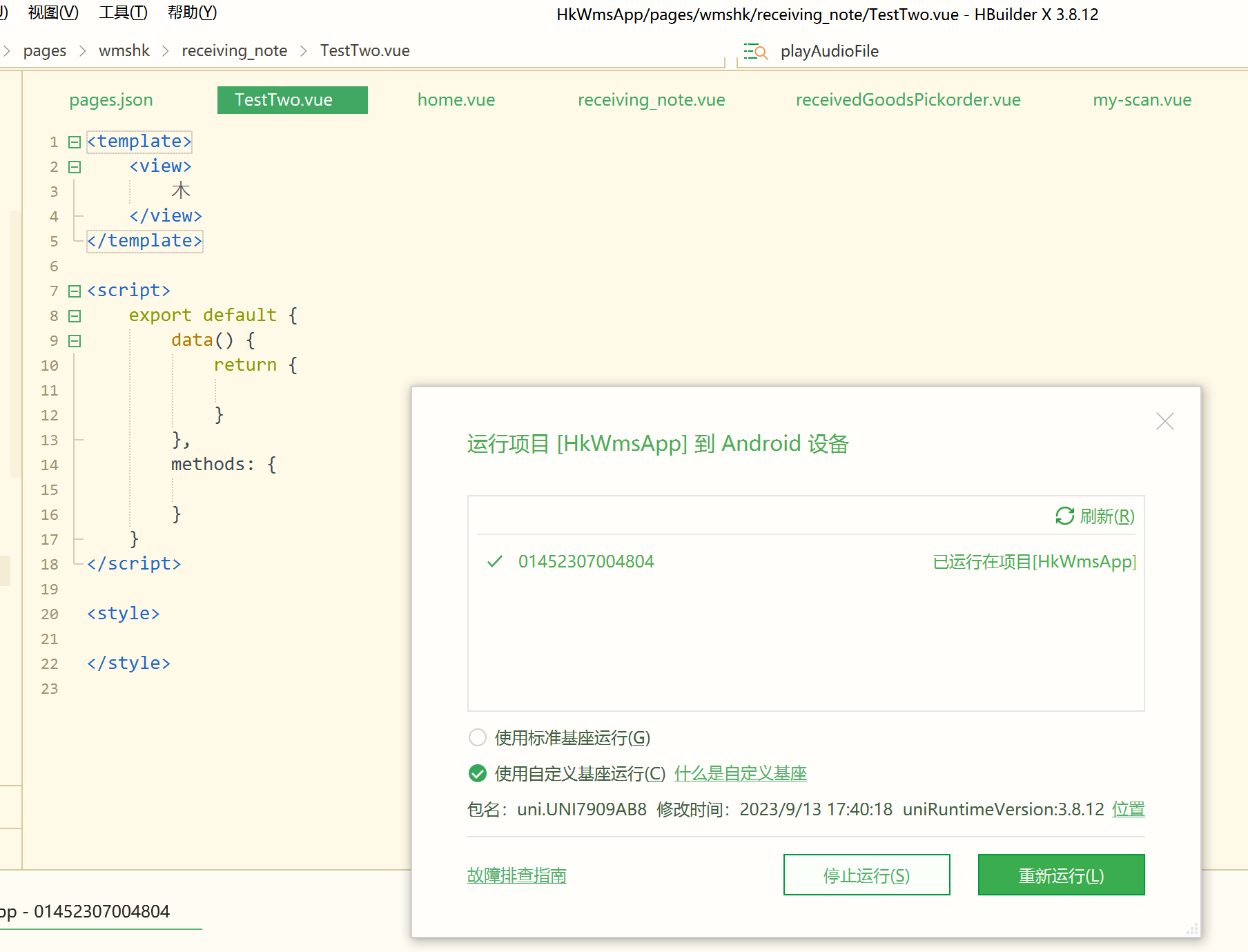Click the </script> closing tag on line 18

(134, 564)
